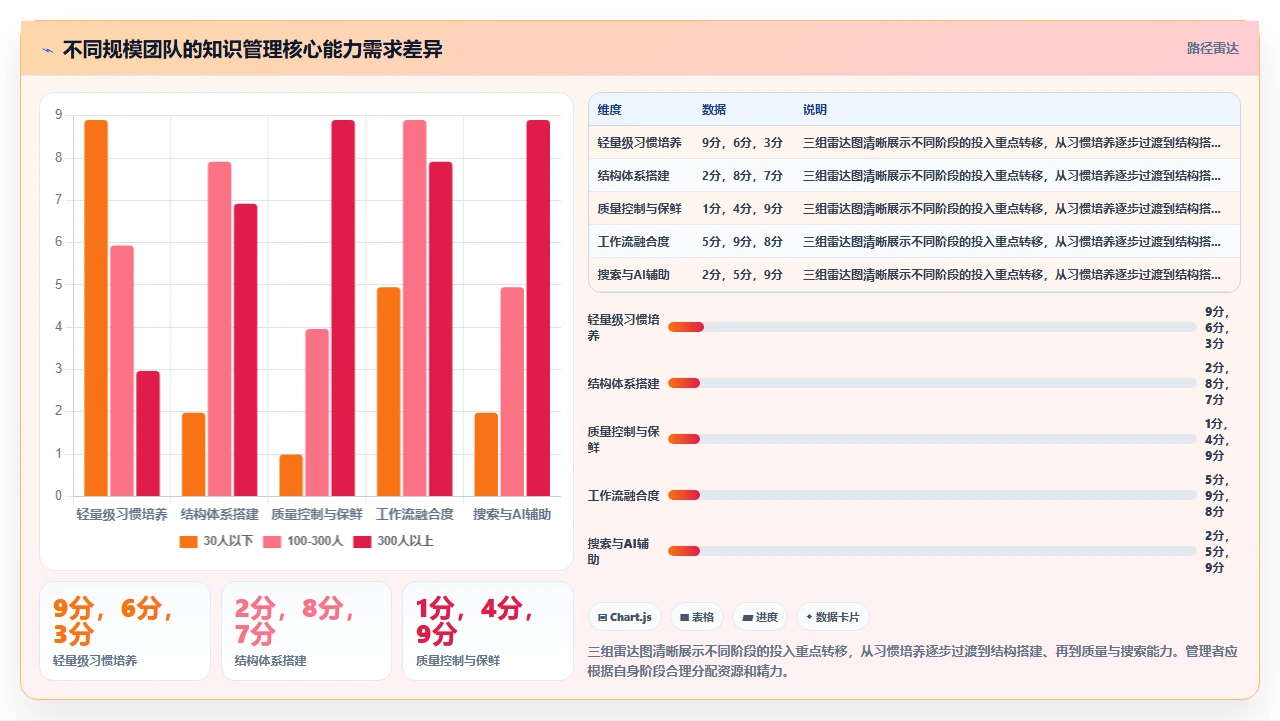Select the 数据卡片 tag chip

click(833, 617)
